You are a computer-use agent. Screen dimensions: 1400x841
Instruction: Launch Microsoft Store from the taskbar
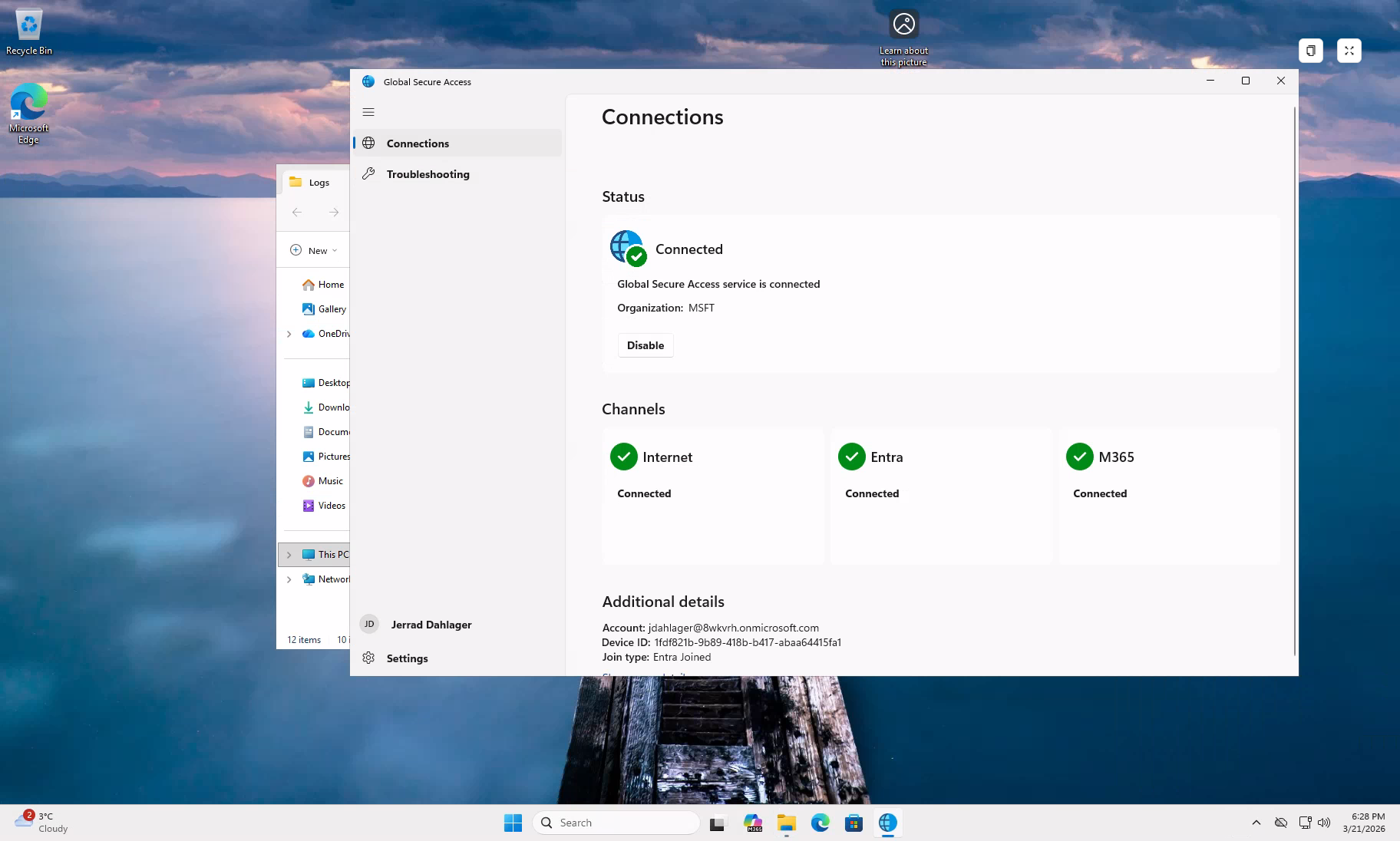[x=853, y=823]
